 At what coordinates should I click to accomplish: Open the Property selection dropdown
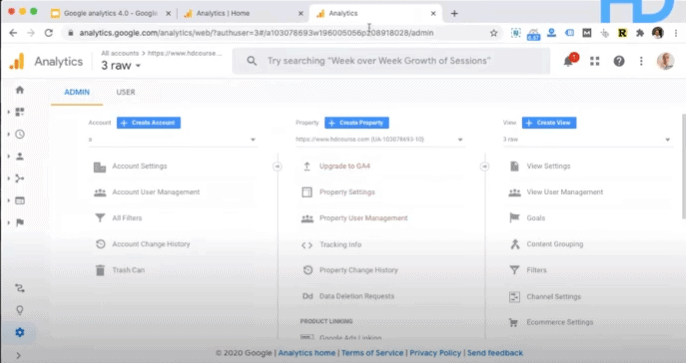tap(379, 140)
